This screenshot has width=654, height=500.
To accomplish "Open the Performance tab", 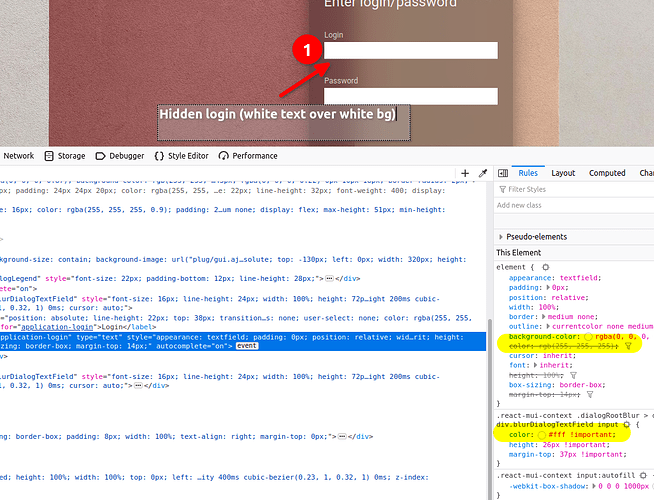I will coord(248,156).
